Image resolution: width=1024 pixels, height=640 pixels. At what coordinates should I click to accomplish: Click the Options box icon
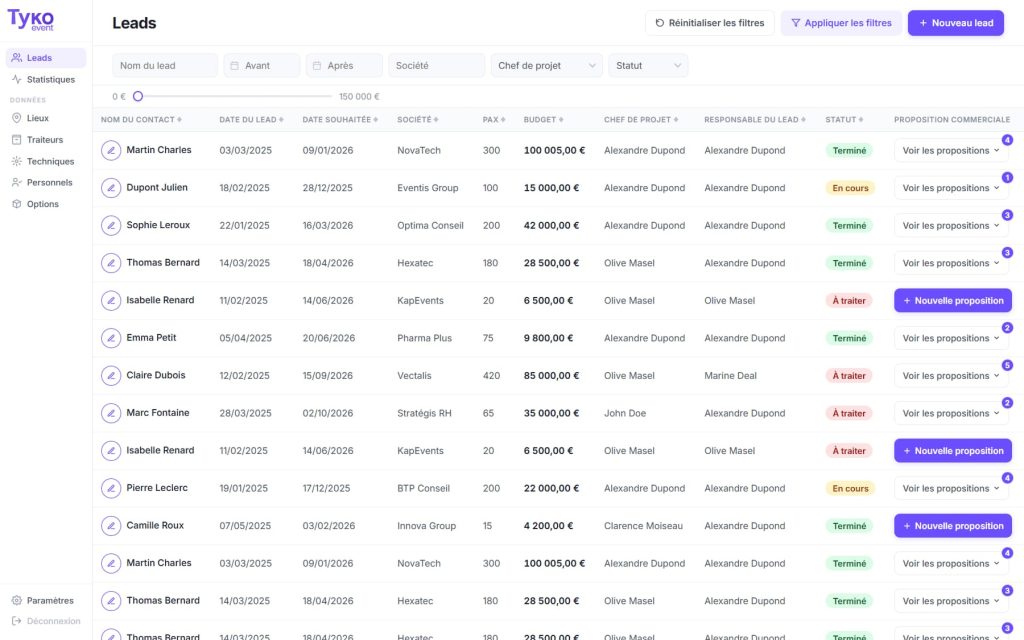16,204
